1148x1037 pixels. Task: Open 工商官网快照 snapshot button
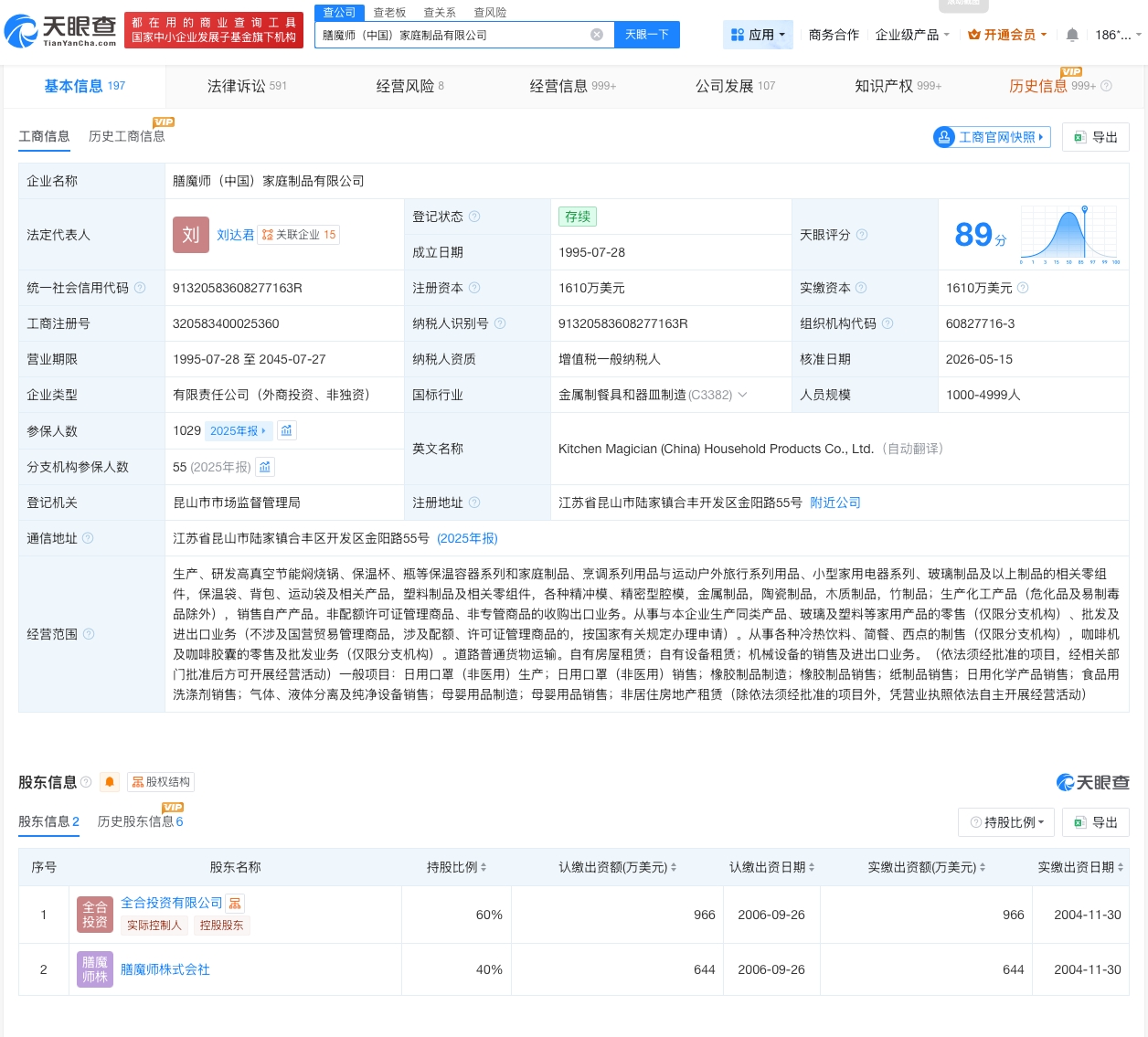[x=992, y=137]
